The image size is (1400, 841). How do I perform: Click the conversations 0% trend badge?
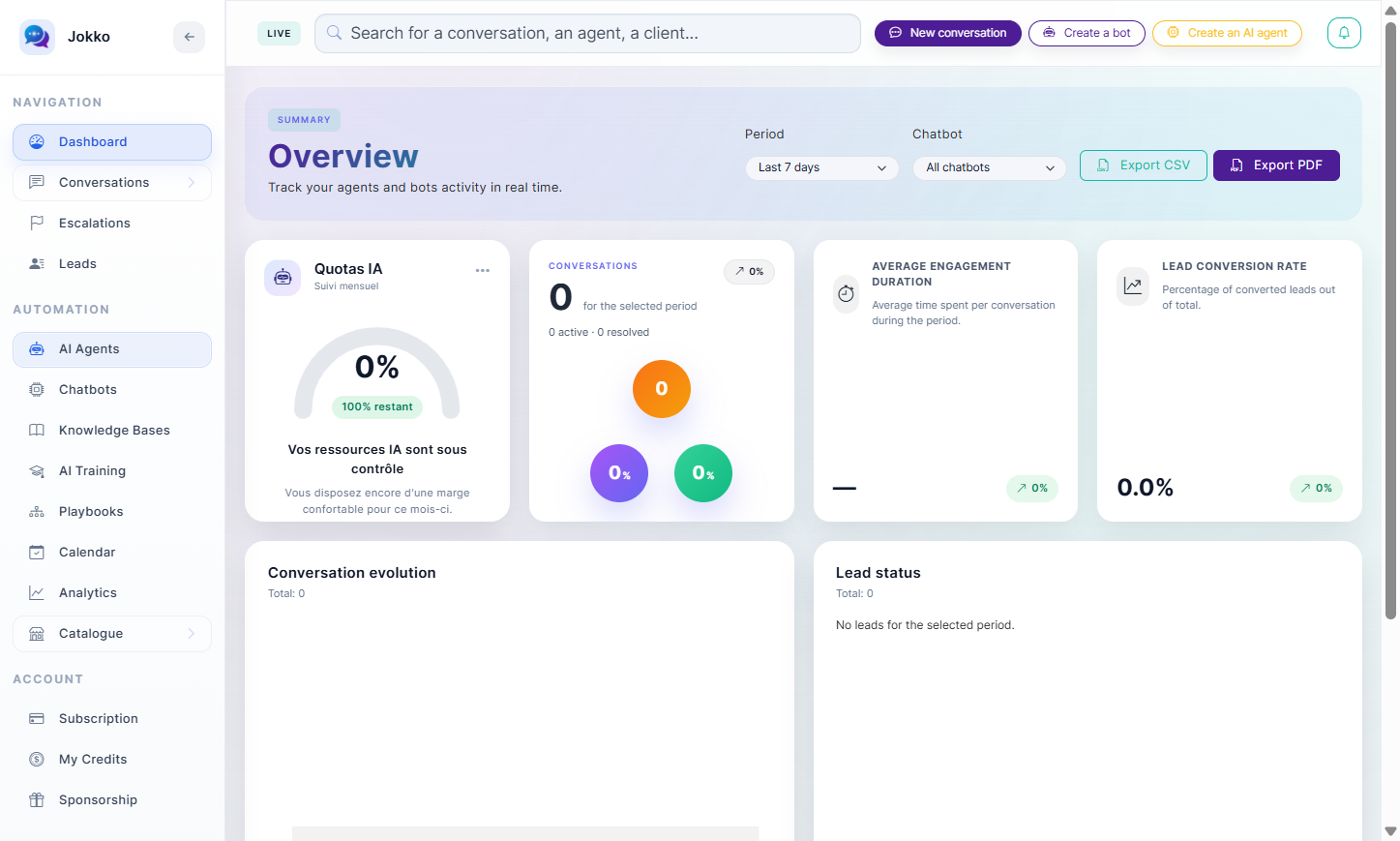[x=749, y=271]
